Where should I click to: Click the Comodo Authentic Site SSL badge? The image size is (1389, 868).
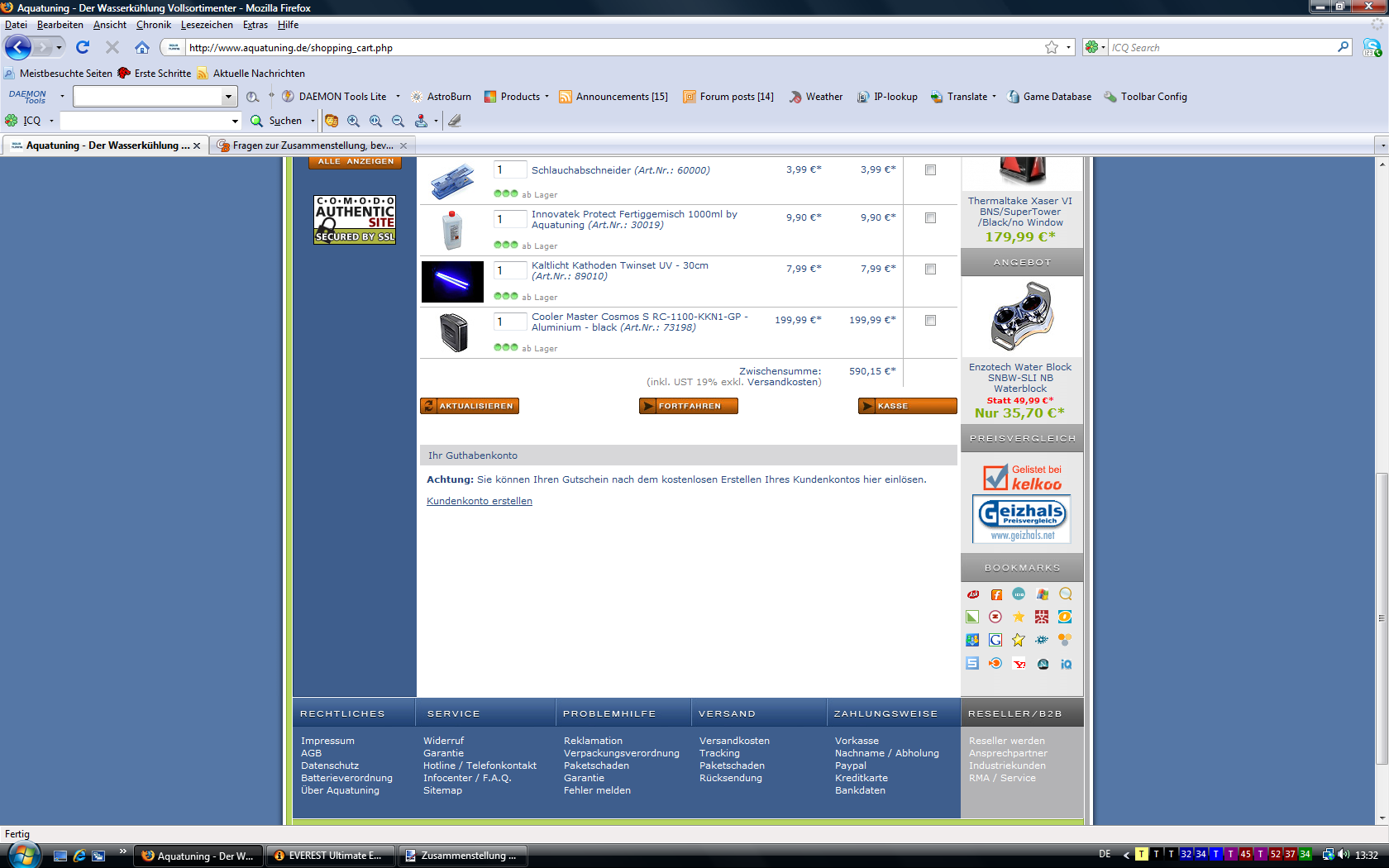click(355, 219)
